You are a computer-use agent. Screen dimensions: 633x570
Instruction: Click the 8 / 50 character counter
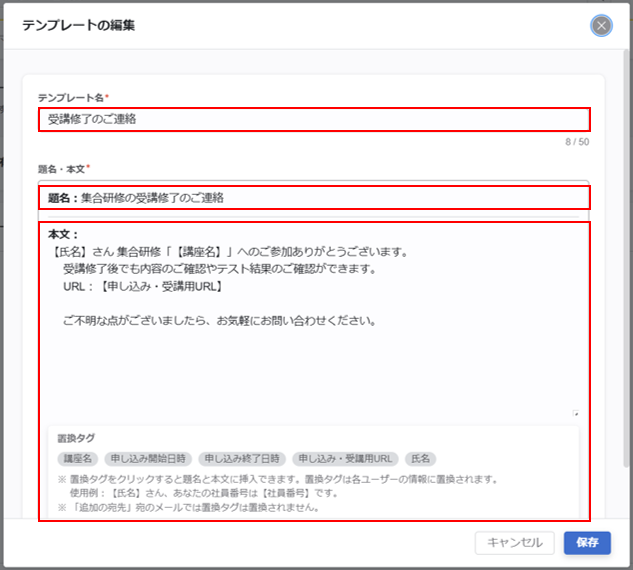(x=577, y=142)
